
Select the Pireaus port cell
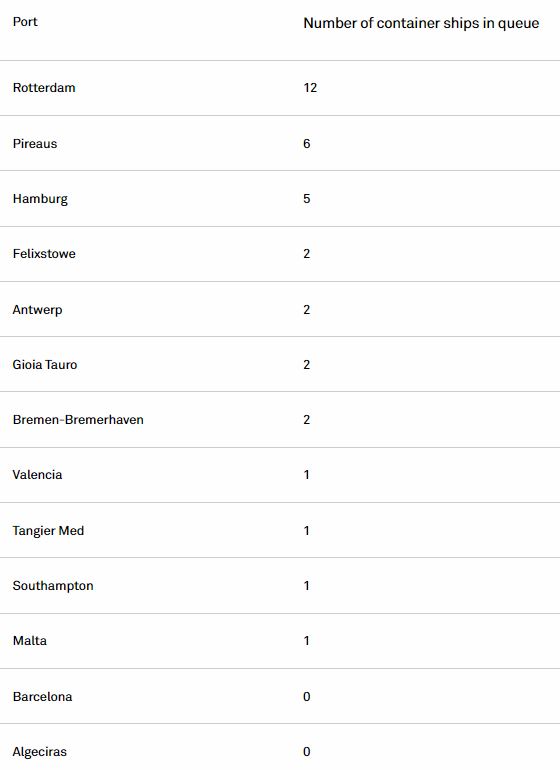pyautogui.click(x=35, y=144)
